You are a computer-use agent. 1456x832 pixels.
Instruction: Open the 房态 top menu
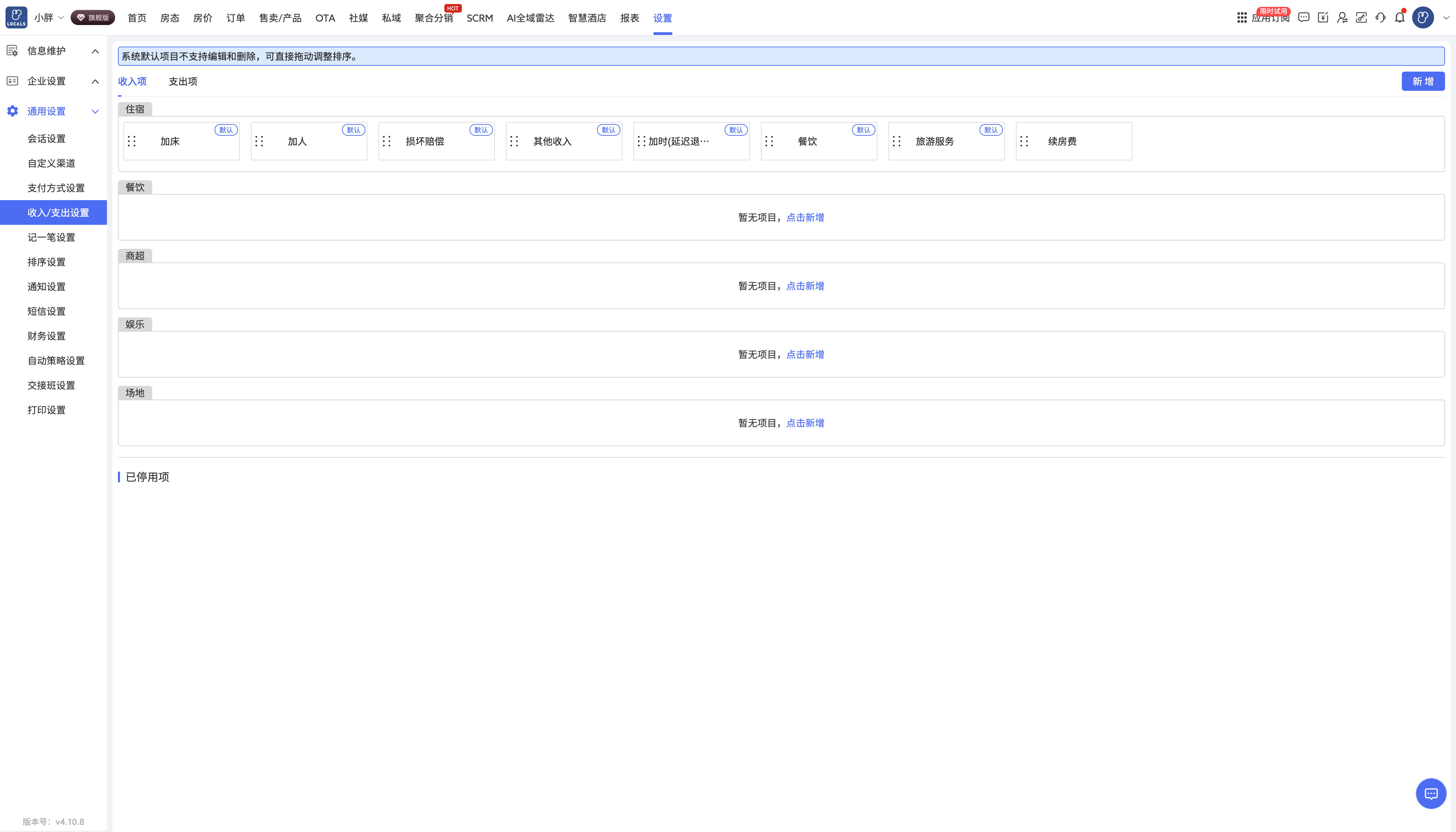pos(170,18)
